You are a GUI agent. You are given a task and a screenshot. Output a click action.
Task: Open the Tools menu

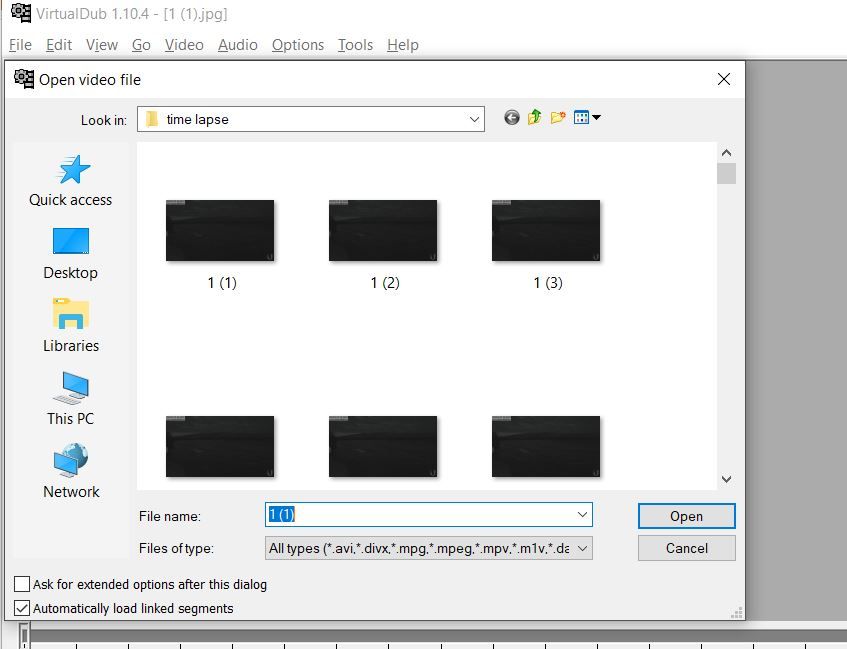tap(355, 45)
